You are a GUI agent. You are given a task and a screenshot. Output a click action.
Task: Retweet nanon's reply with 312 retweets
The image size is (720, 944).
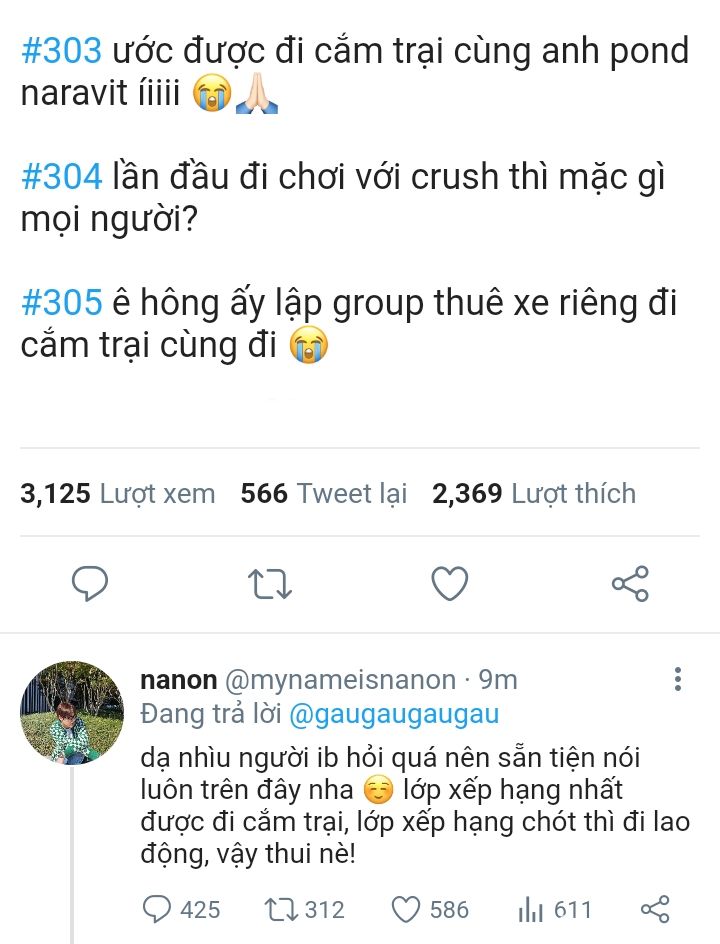click(305, 909)
